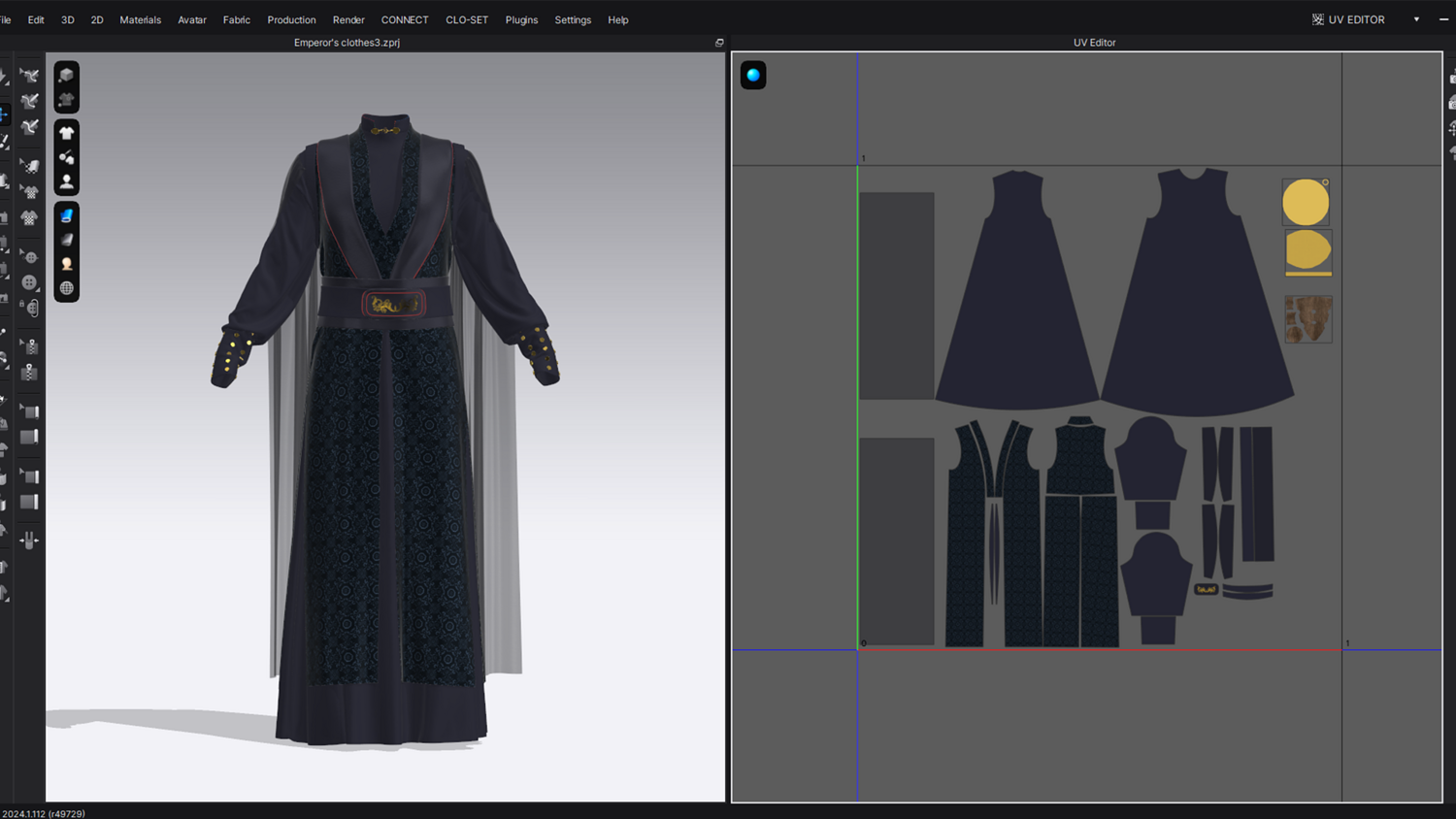Select the brown texture UV thumbnail

[x=1307, y=319]
